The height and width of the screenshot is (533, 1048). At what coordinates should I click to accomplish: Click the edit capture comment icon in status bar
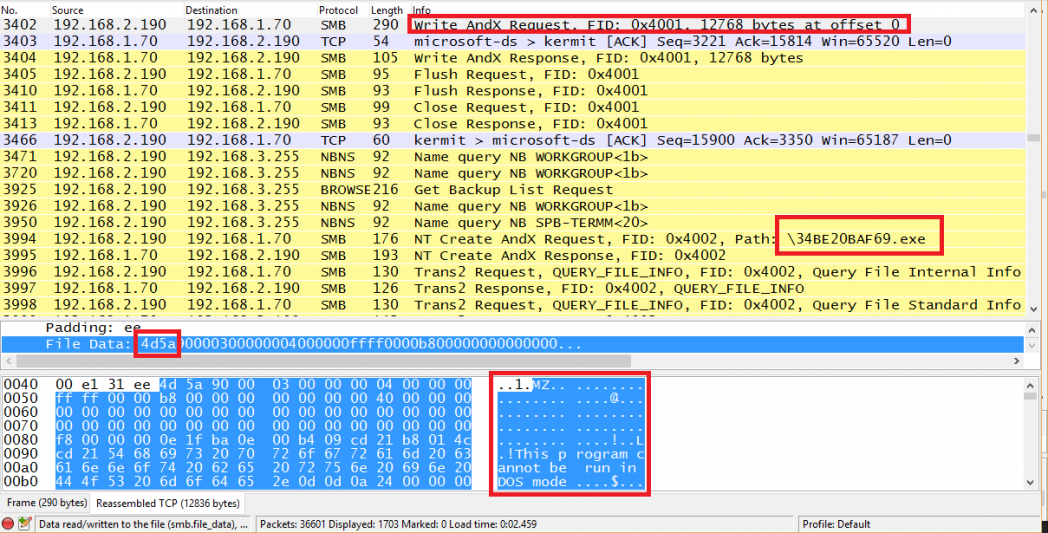(25, 524)
